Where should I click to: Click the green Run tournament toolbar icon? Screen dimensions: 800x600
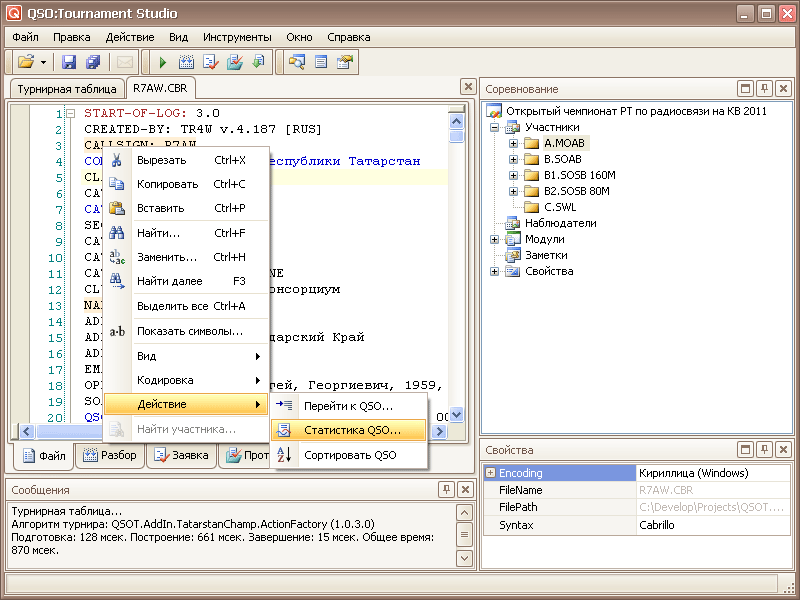[163, 62]
